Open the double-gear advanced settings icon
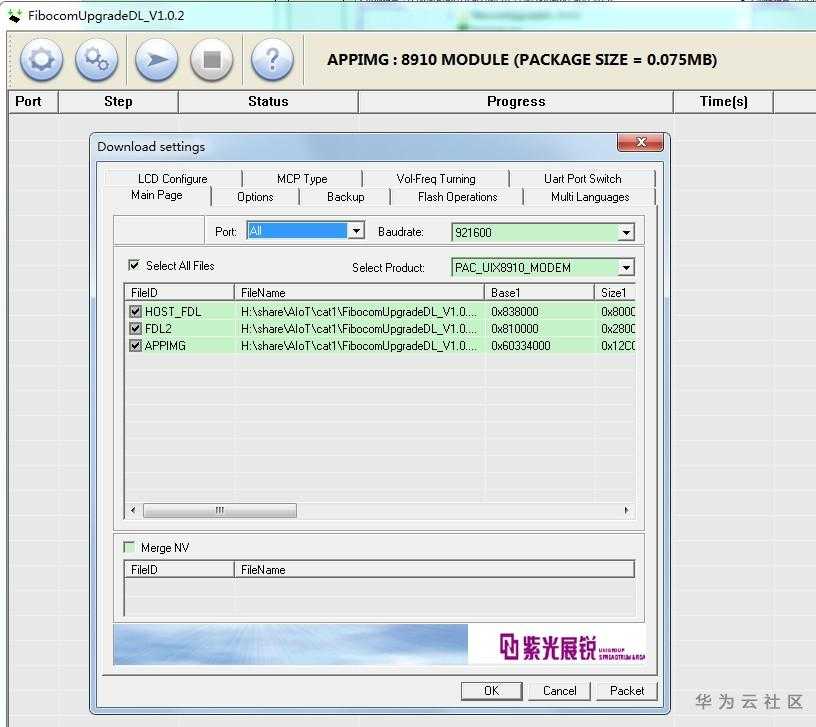 tap(97, 59)
